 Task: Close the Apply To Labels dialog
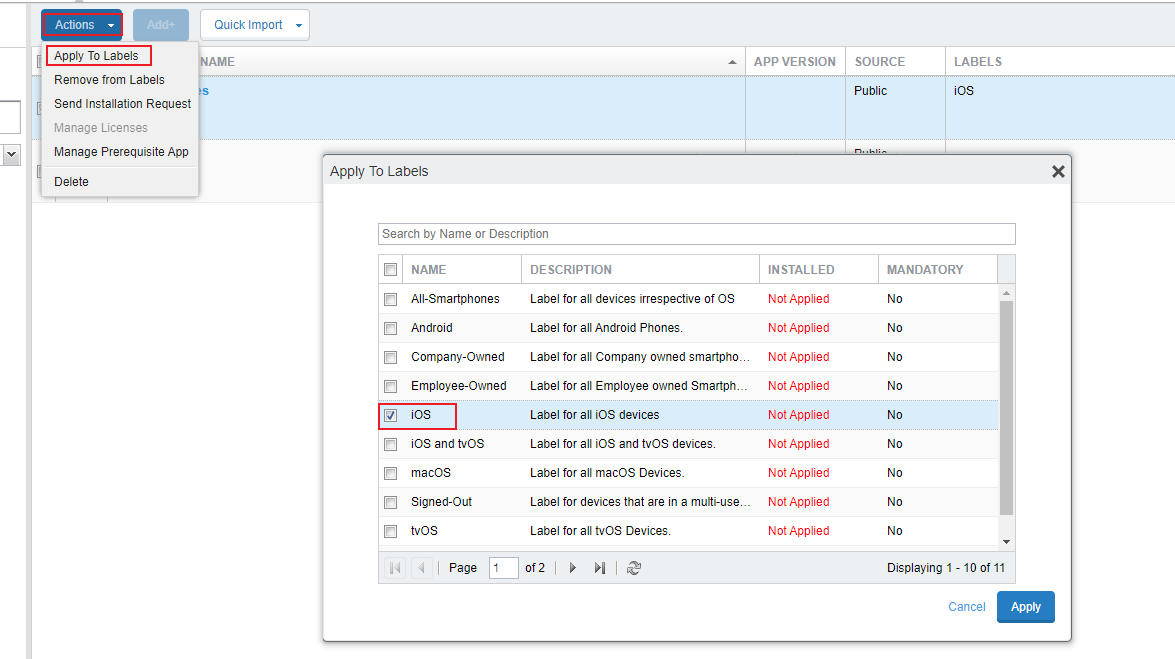1058,172
